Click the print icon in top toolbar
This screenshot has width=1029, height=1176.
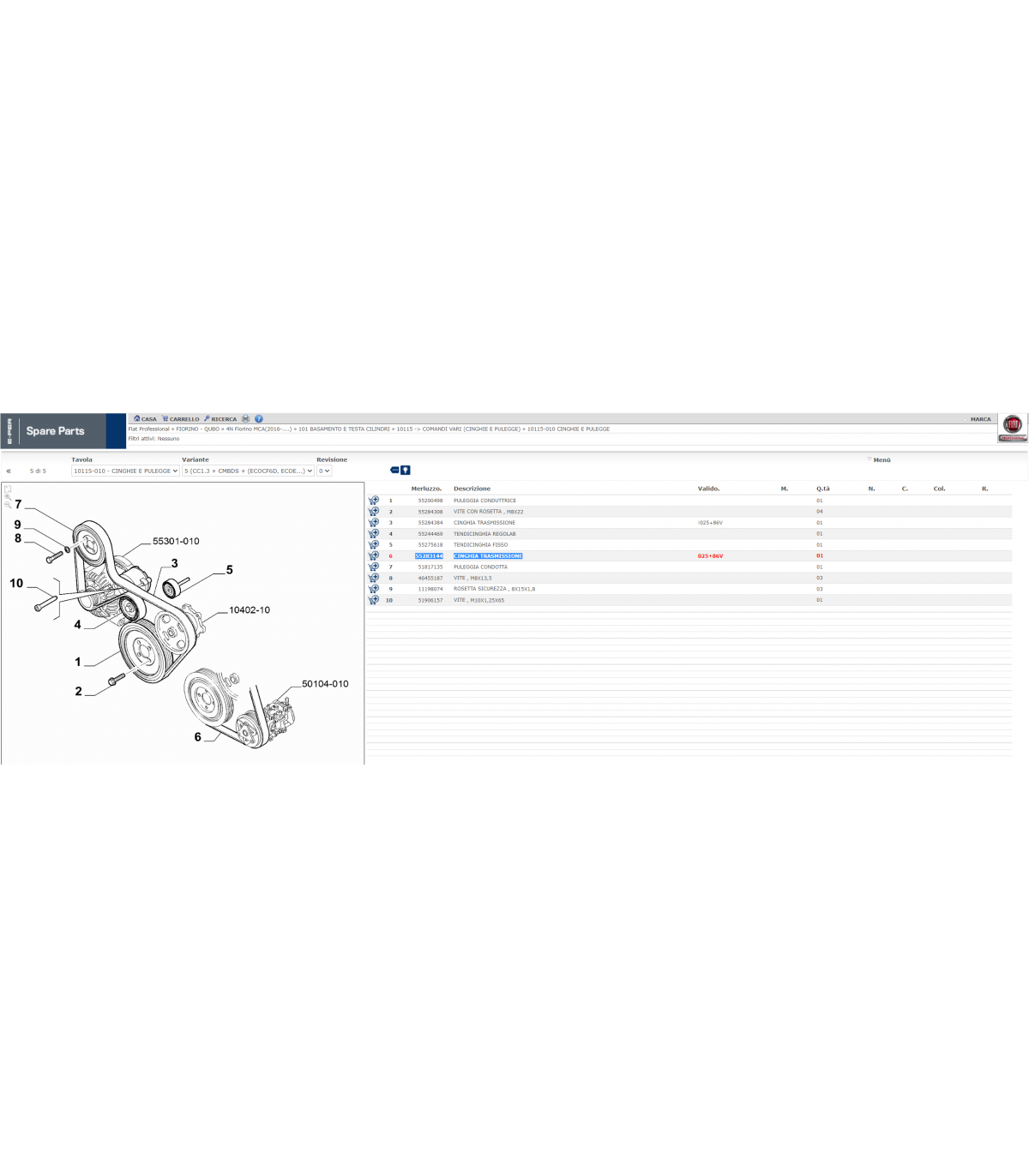[245, 419]
